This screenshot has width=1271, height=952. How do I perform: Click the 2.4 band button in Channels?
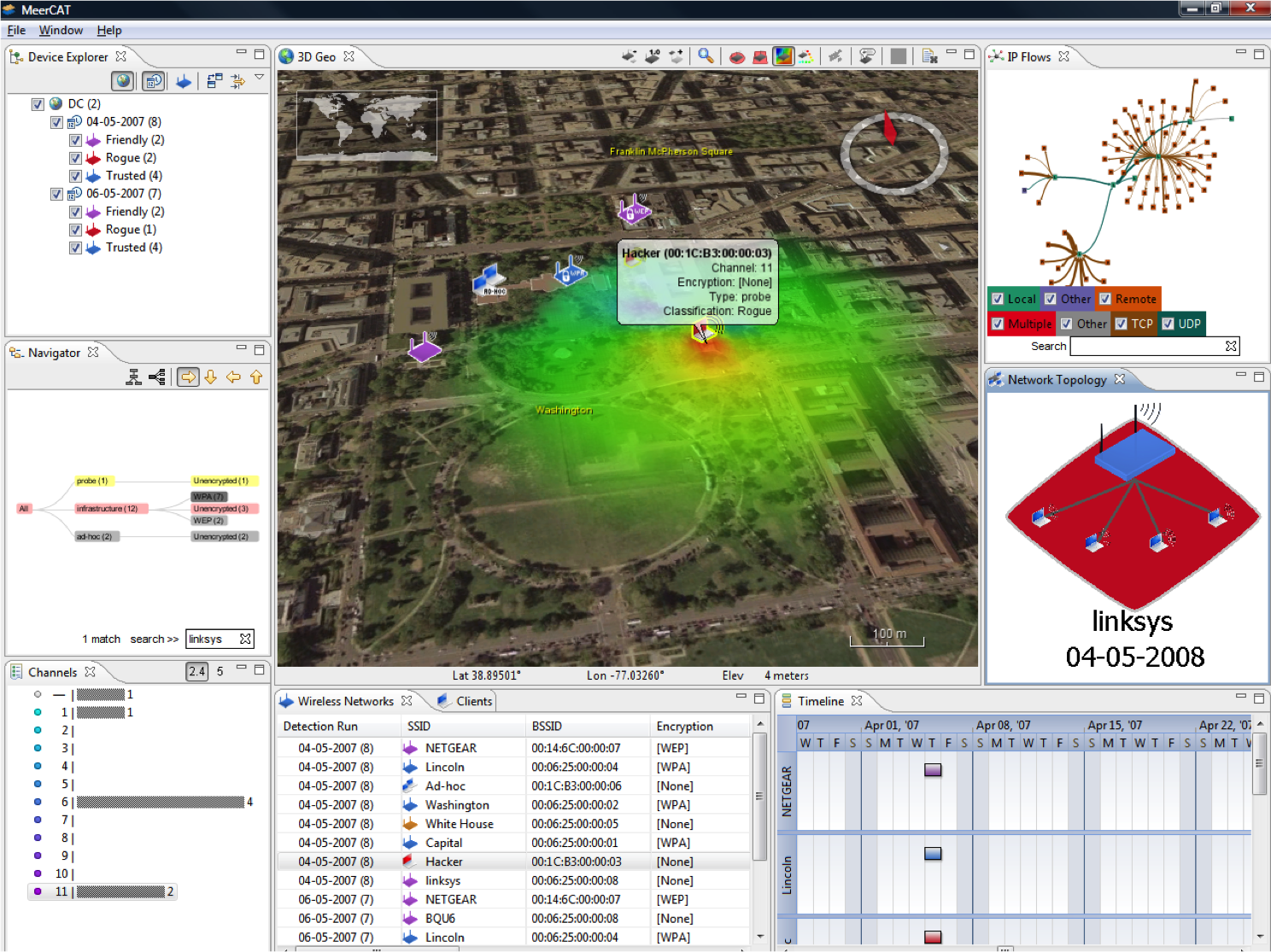196,672
